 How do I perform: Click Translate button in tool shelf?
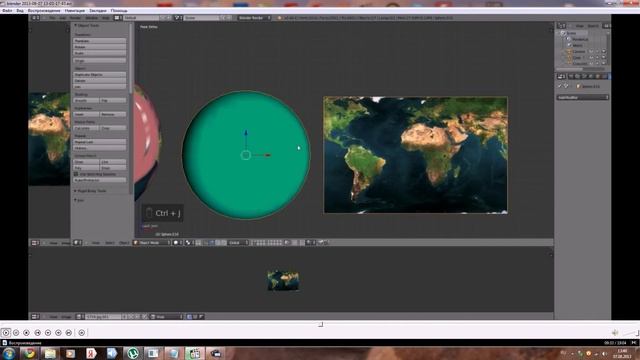point(100,41)
